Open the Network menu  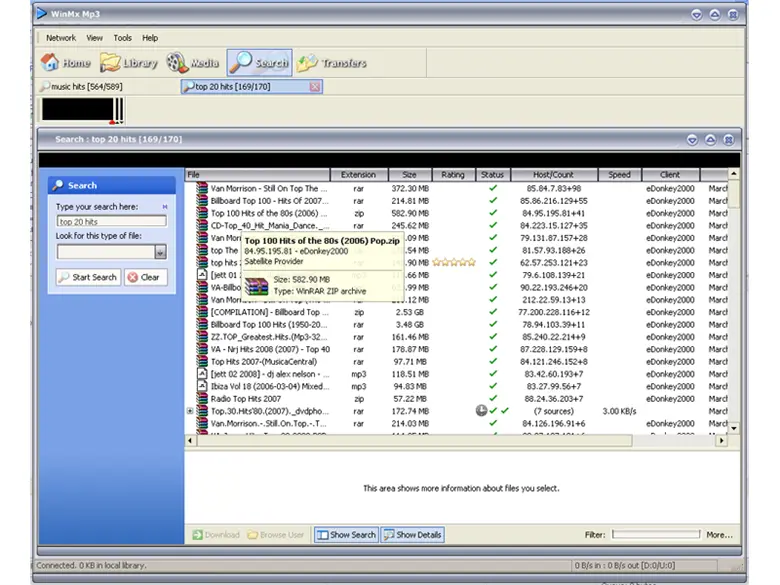(x=60, y=38)
